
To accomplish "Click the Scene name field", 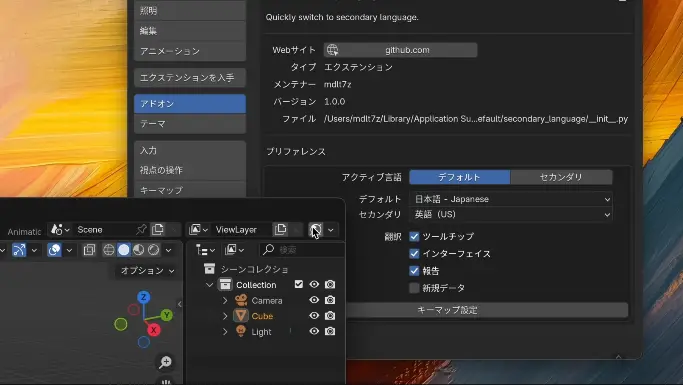I will point(105,230).
